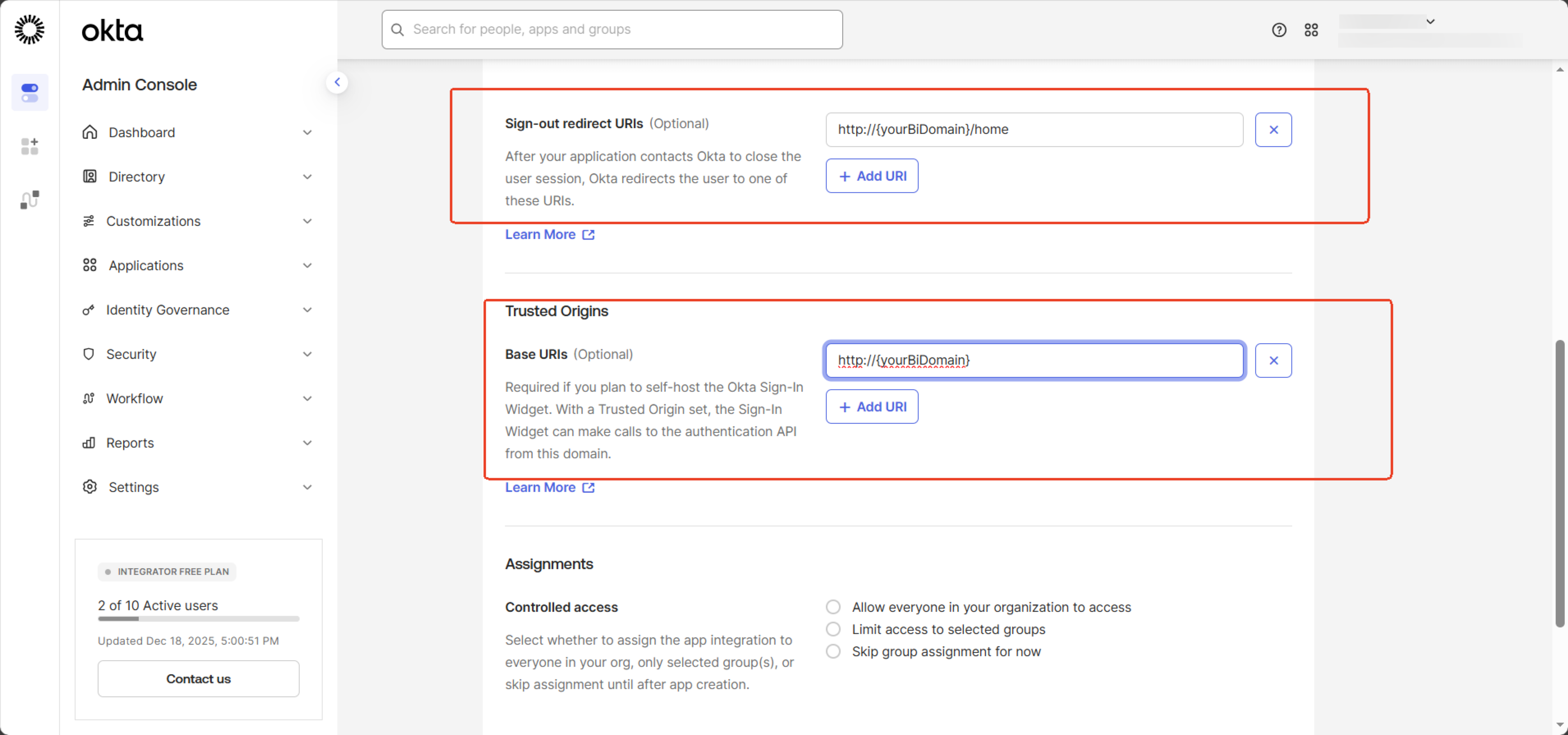Open the apps grid icon in header
The height and width of the screenshot is (735, 1568).
click(1311, 30)
